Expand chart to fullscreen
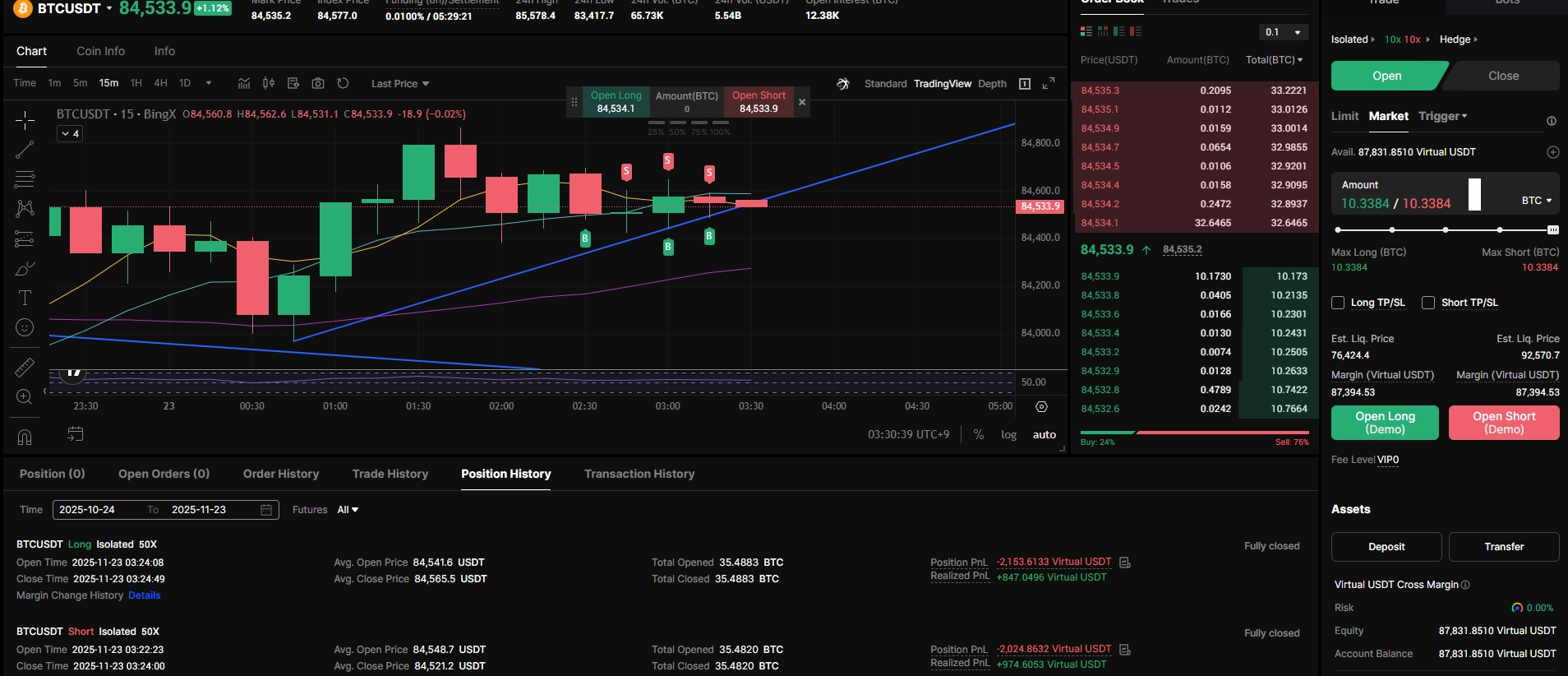 coord(1049,83)
